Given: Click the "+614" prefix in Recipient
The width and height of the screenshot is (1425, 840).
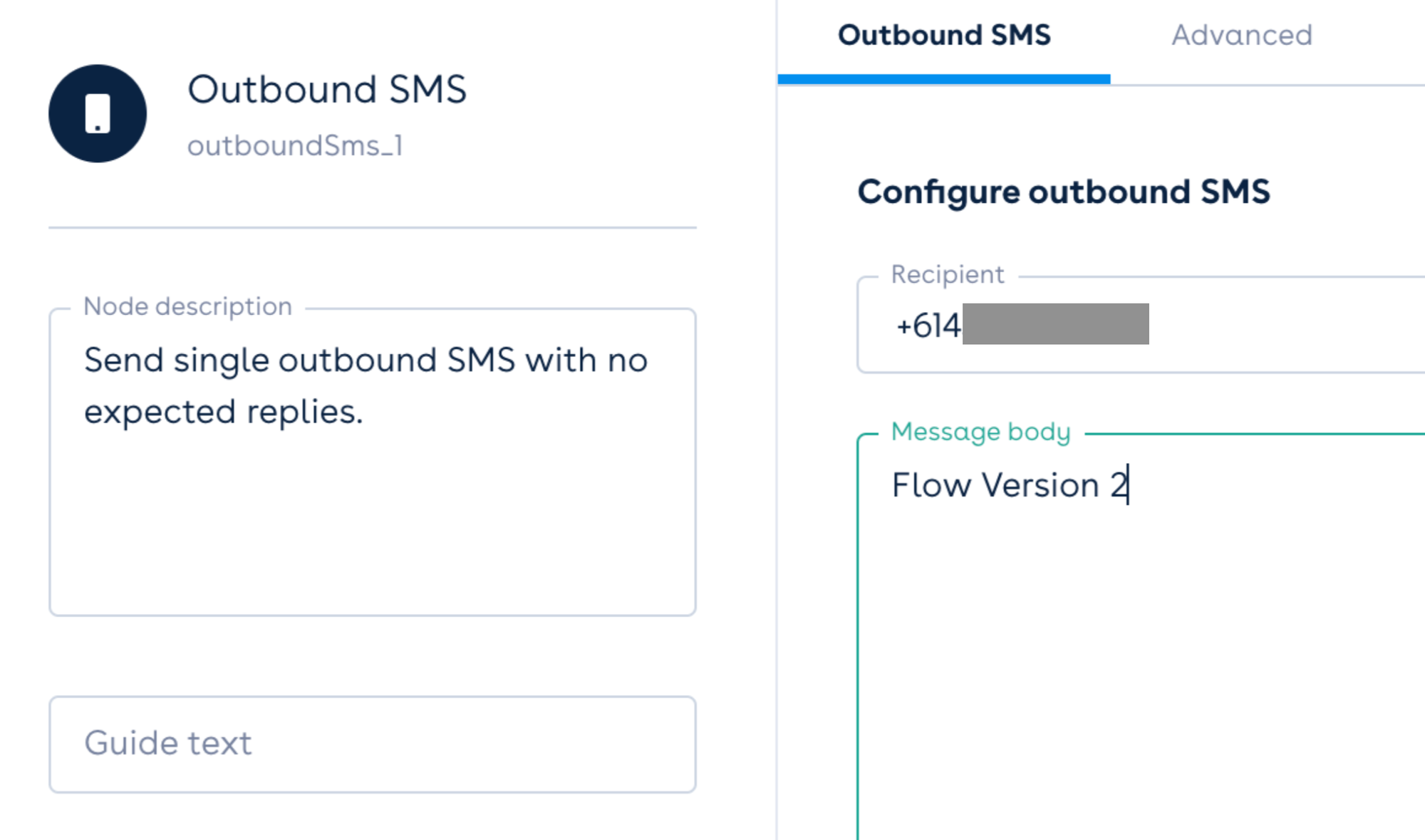Looking at the screenshot, I should click(x=928, y=326).
